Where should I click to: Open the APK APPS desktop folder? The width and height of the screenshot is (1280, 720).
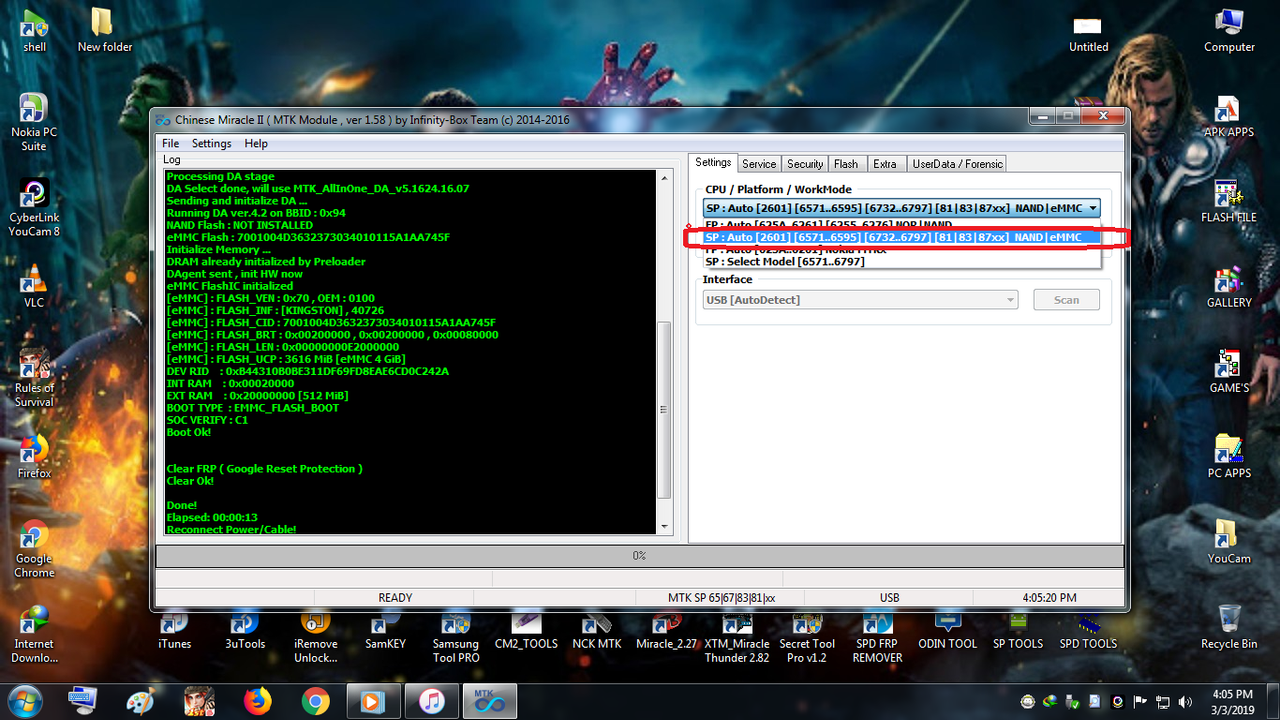pos(1229,117)
